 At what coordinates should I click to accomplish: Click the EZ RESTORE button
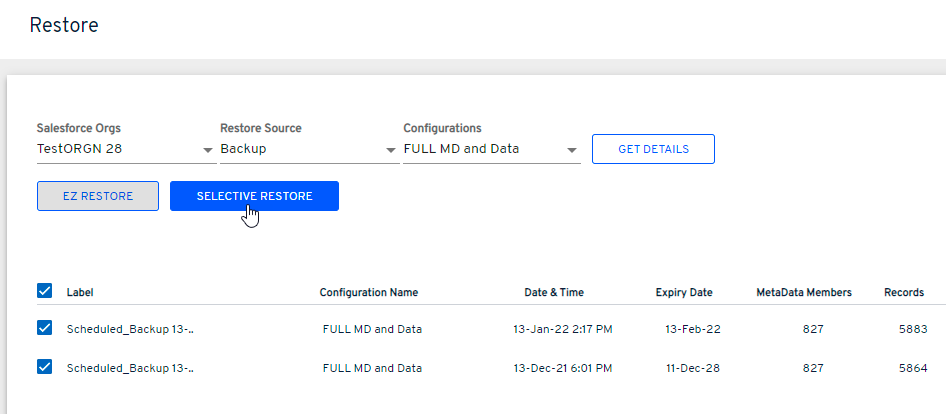pyautogui.click(x=98, y=196)
